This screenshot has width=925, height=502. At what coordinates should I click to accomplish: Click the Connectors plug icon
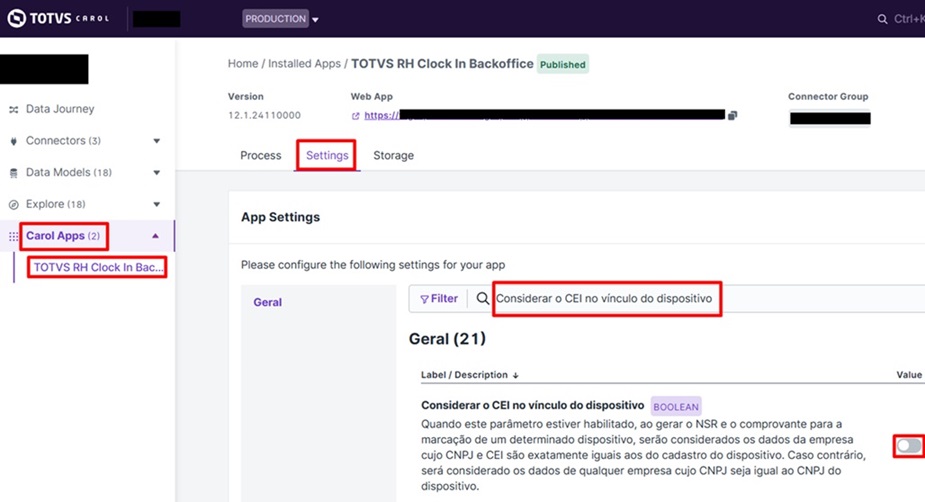click(x=14, y=141)
